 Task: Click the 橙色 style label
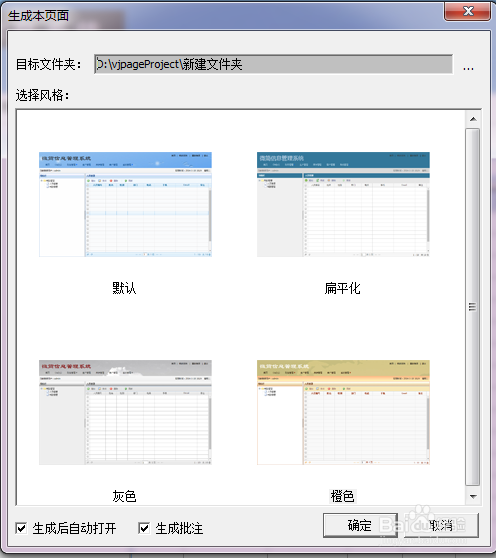tap(342, 496)
